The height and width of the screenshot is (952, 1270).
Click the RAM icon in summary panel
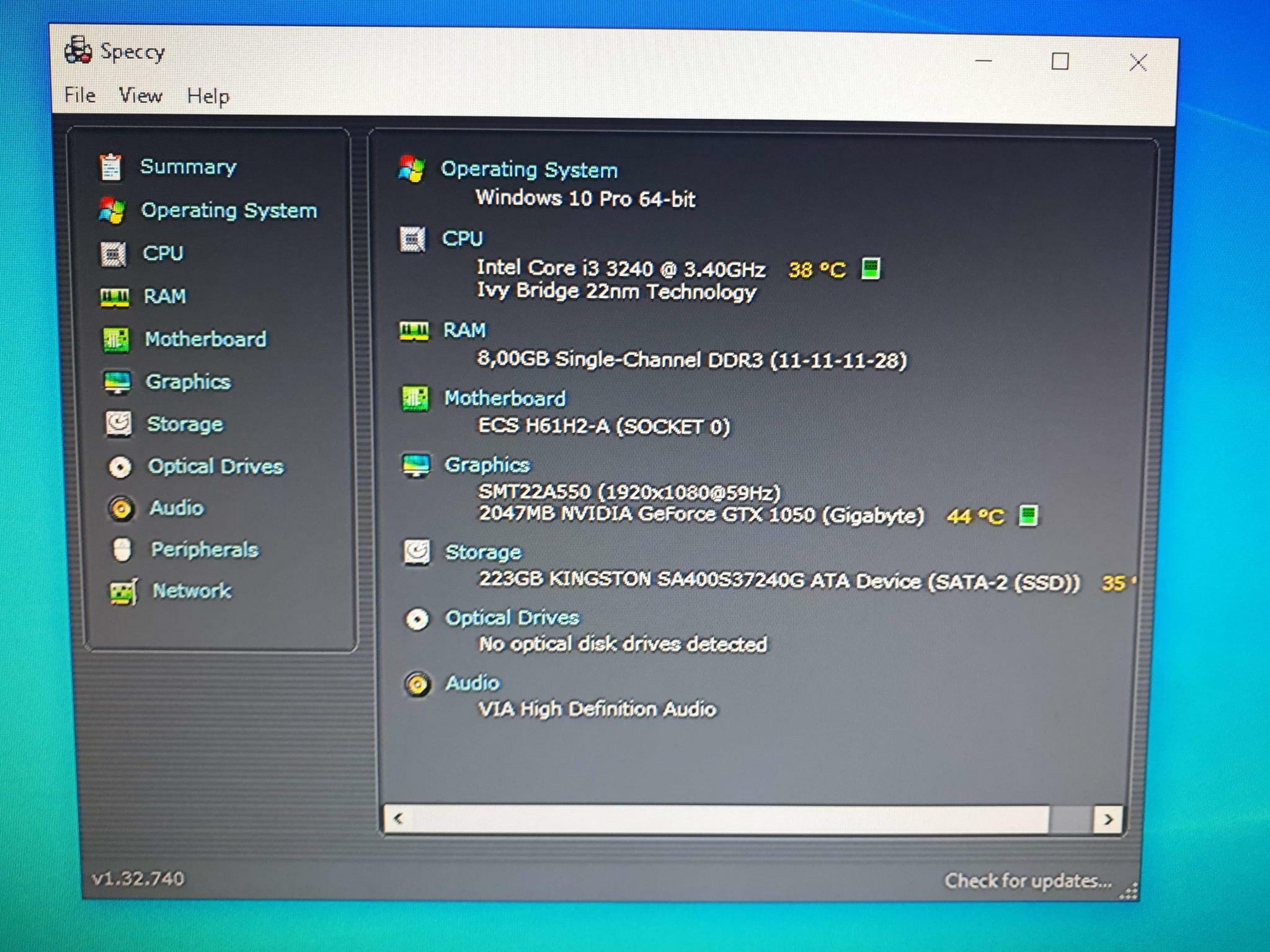[x=414, y=331]
